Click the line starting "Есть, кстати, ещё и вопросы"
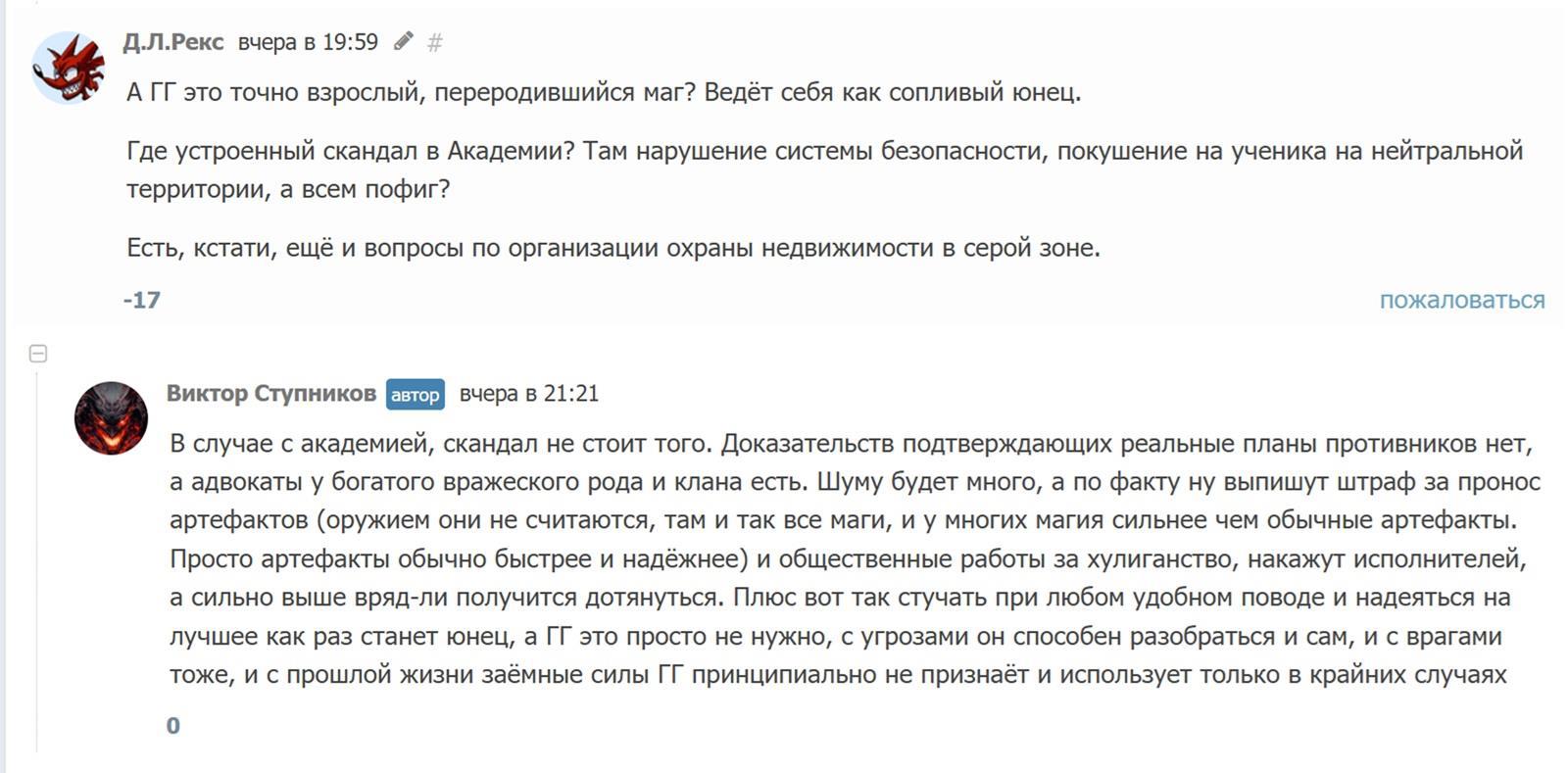Screen dimensions: 1568x773 612,248
